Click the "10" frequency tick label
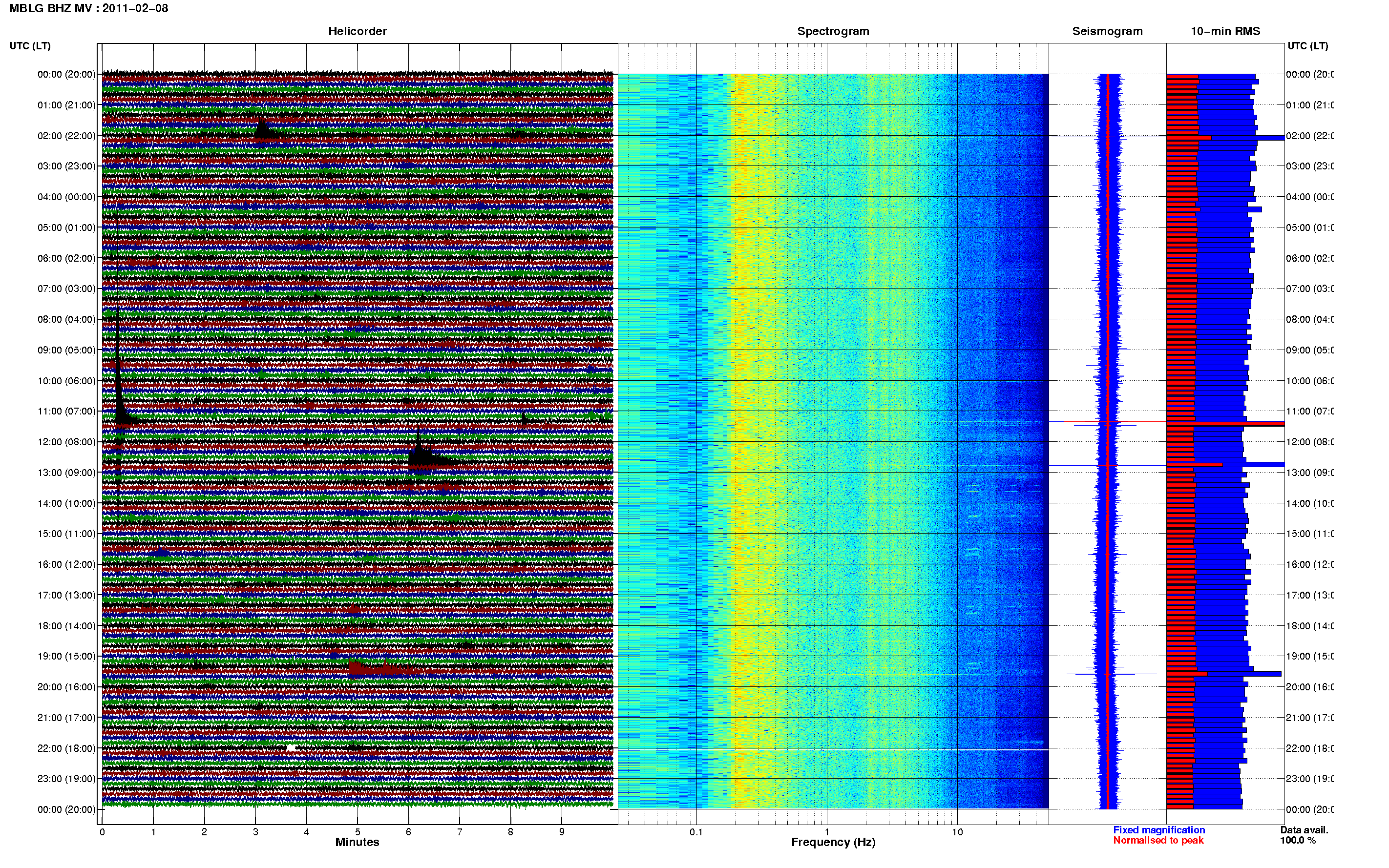Screen dimensions: 1389x868 tap(957, 832)
